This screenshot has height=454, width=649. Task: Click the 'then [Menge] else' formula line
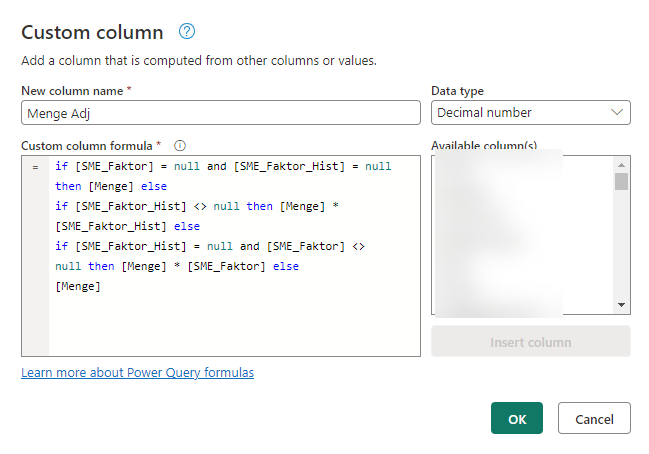pyautogui.click(x=111, y=186)
